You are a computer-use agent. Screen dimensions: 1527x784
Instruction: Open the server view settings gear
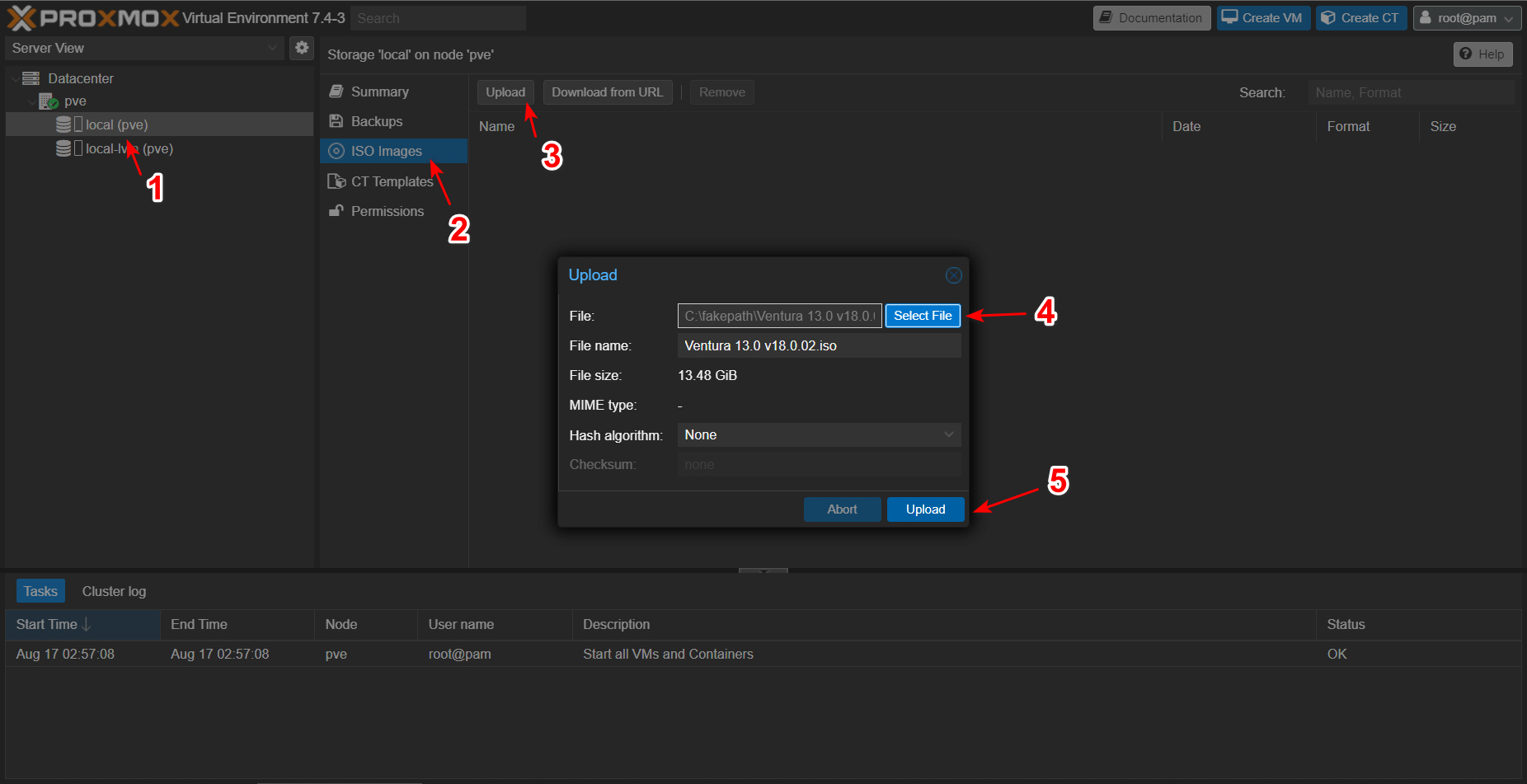[302, 48]
